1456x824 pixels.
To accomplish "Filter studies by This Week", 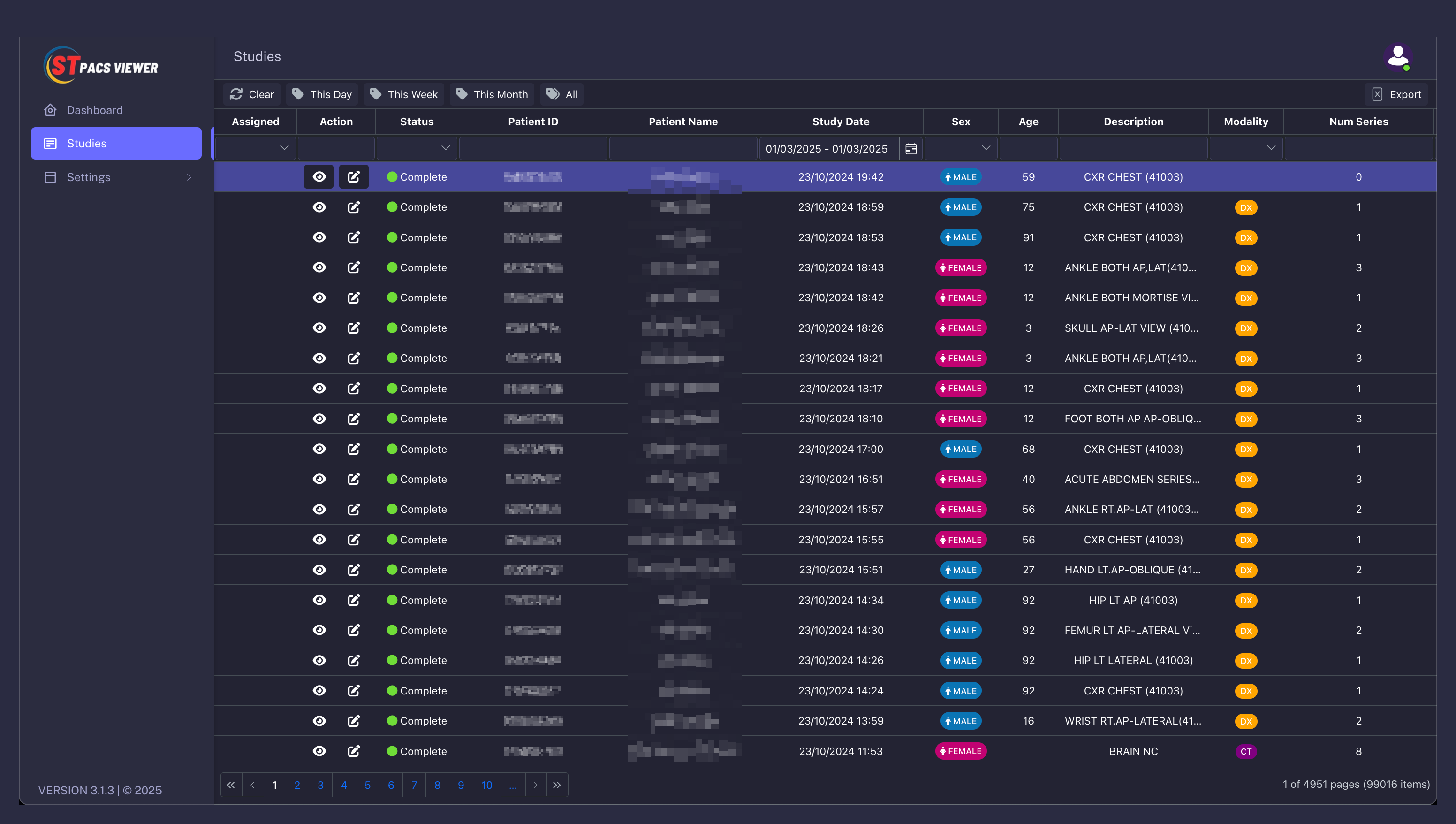I will coord(404,94).
